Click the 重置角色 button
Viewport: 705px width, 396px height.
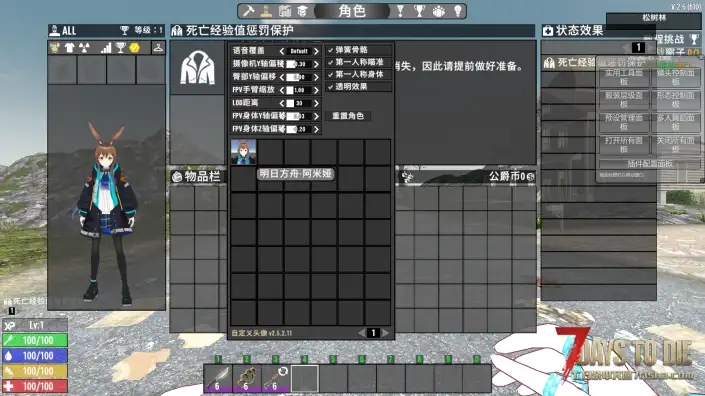click(x=348, y=116)
